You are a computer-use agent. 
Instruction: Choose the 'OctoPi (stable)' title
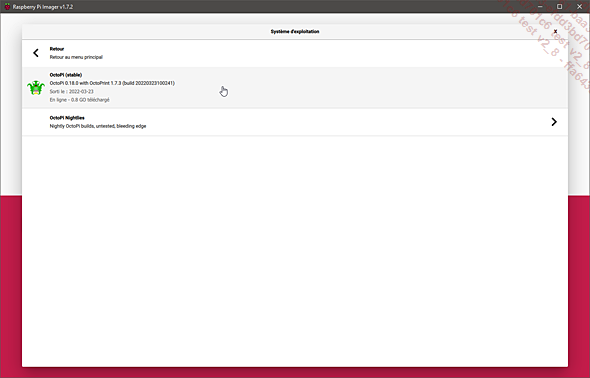pos(66,75)
